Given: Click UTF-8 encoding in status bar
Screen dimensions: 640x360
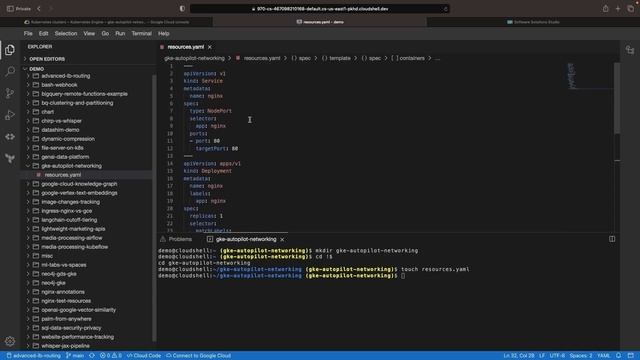Looking at the screenshot, I should tap(557, 356).
